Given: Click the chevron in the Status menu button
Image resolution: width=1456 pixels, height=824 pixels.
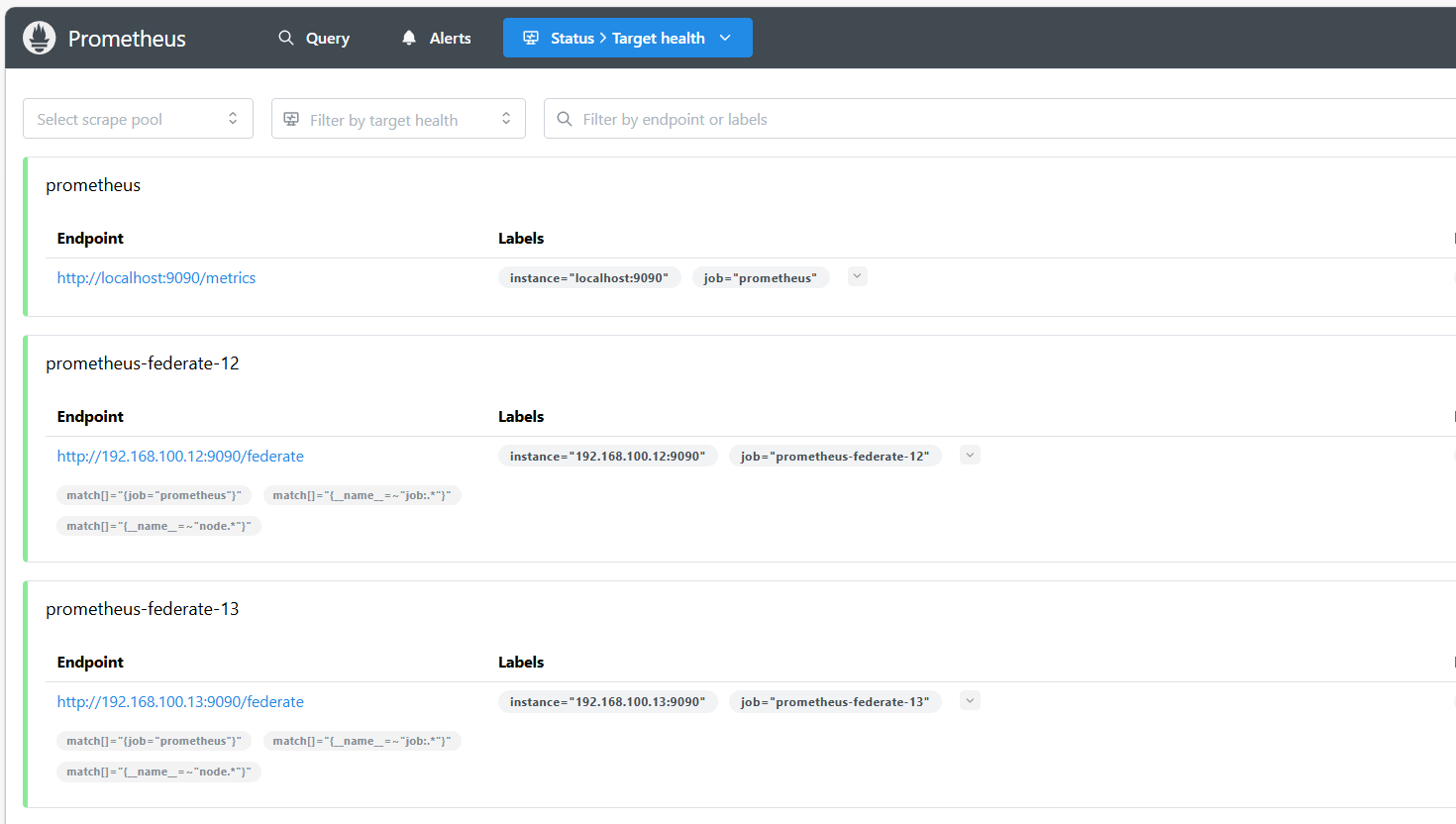Looking at the screenshot, I should 725,38.
